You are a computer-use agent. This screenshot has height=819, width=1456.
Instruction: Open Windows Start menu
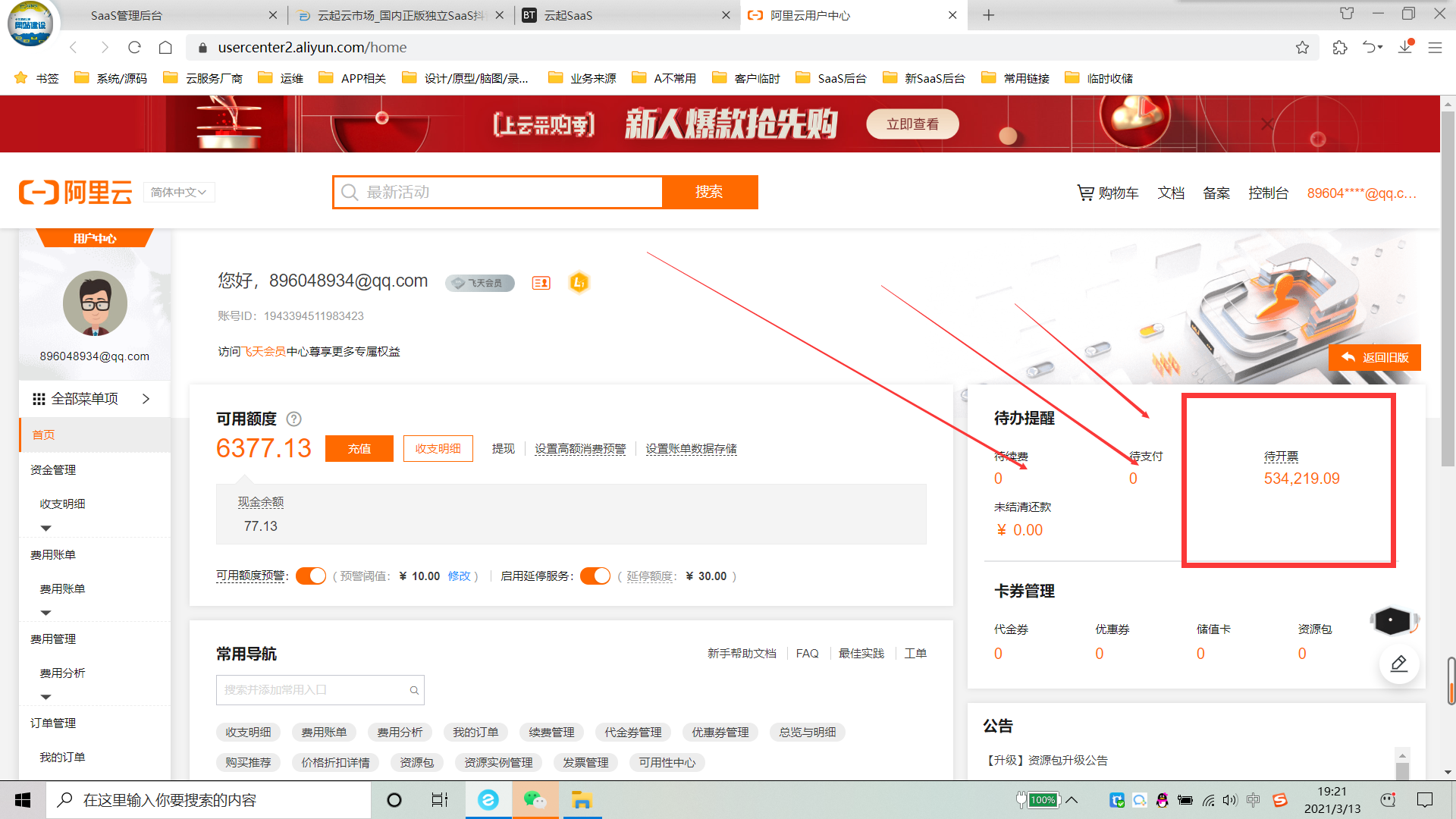pyautogui.click(x=23, y=800)
